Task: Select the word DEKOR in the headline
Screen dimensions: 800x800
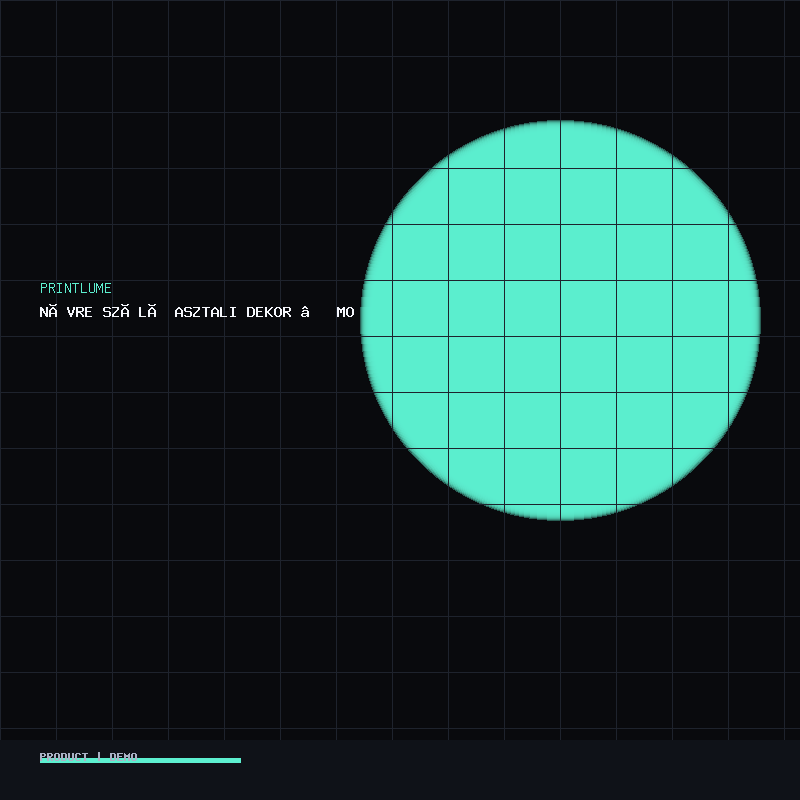Action: [x=269, y=312]
